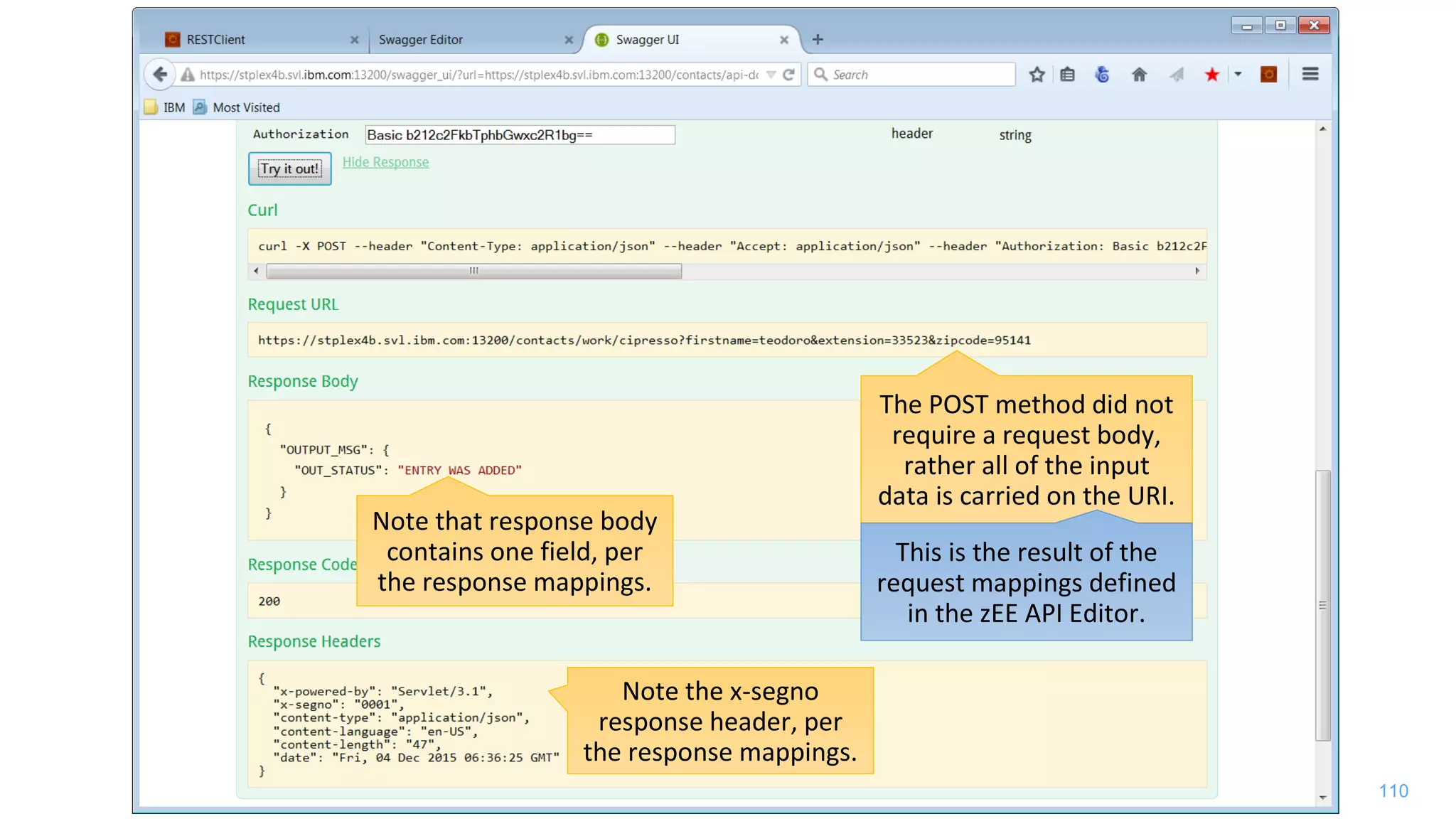Expand the dropdown beside the red star
The image size is (1456, 819).
pos(1238,74)
